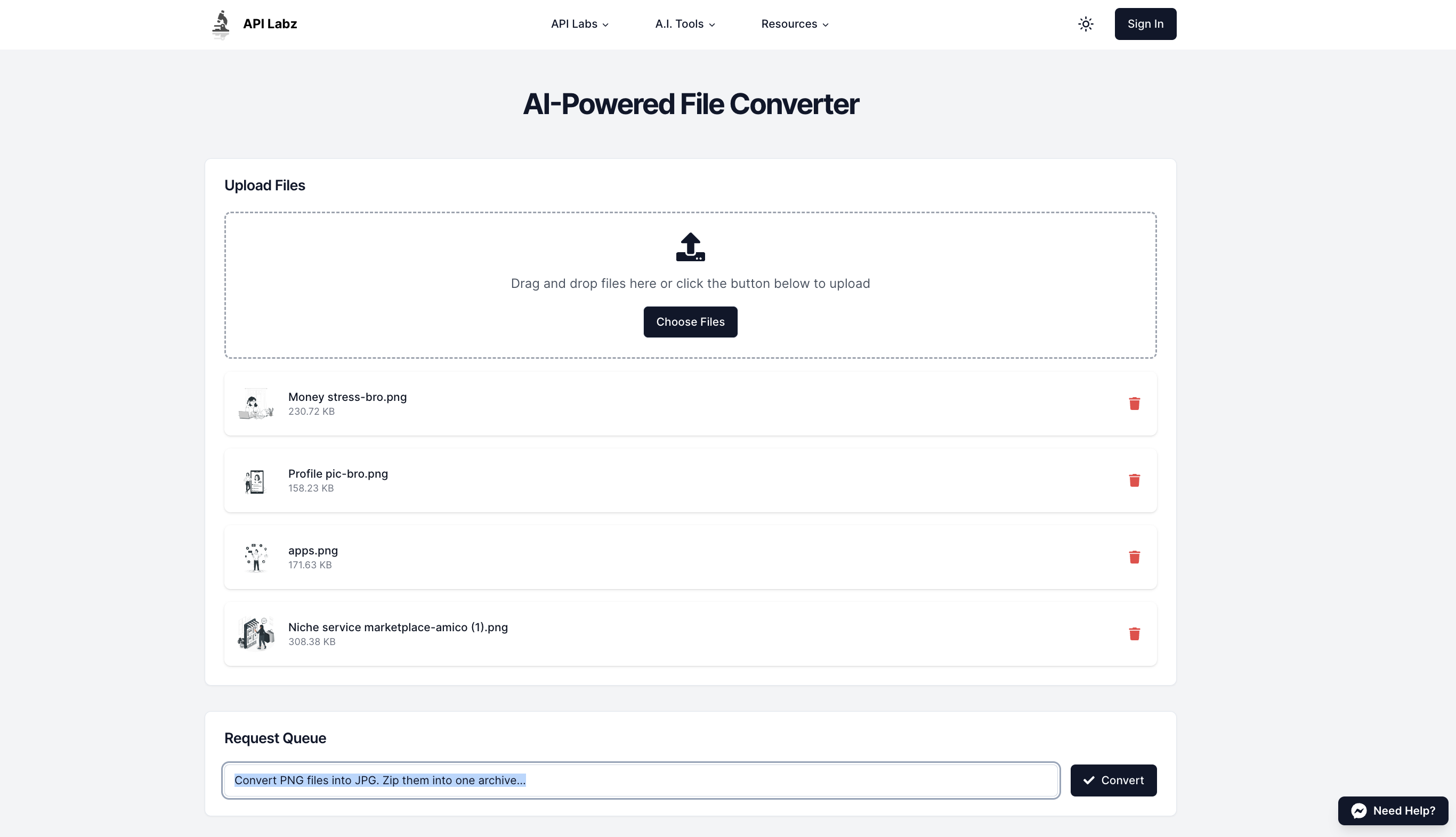Remove Niche service marketplace-amico (1).png file
Screen dimensions: 1456x837
[1134, 634]
